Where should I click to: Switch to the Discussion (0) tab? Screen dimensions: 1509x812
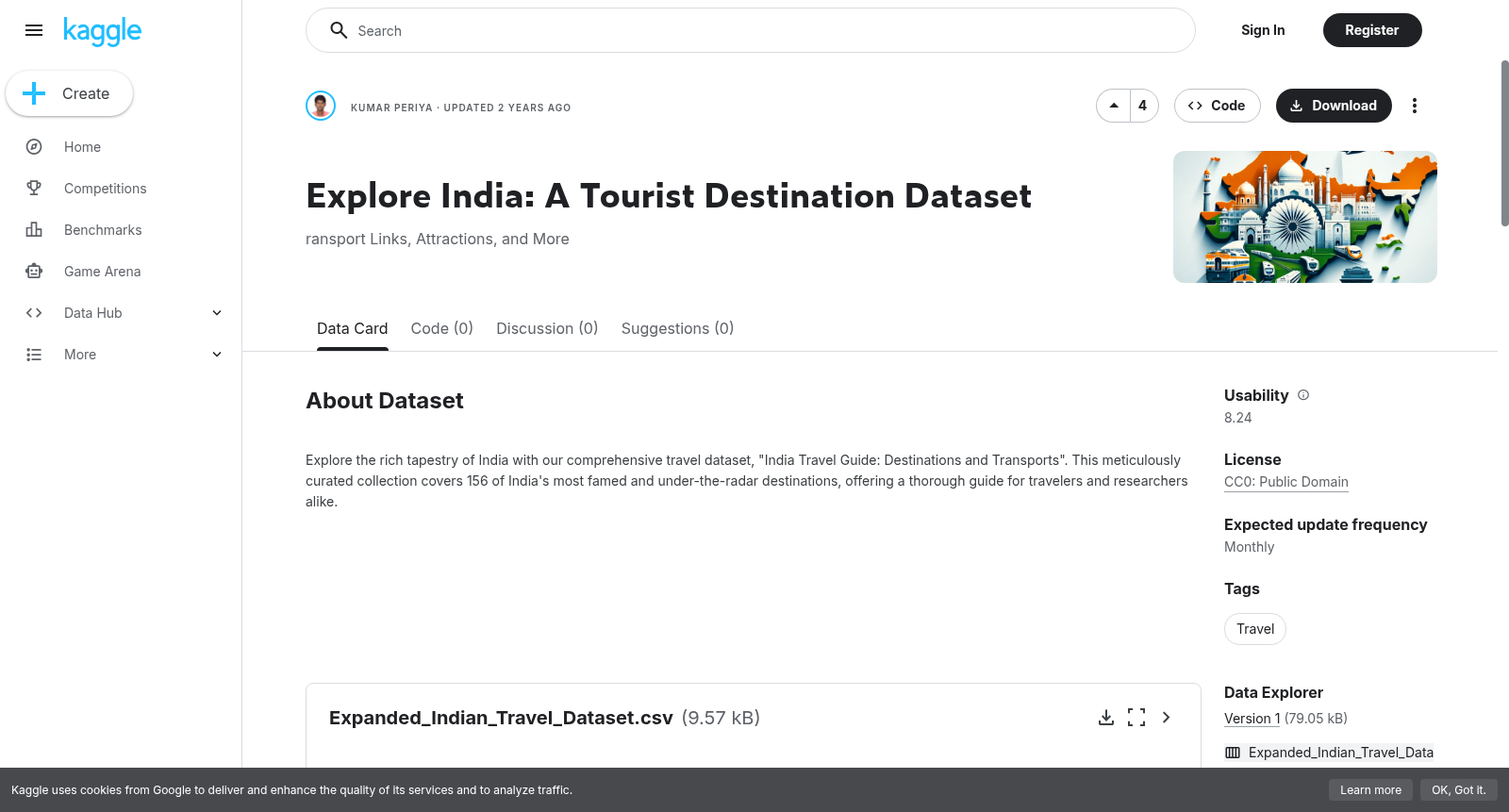point(547,328)
